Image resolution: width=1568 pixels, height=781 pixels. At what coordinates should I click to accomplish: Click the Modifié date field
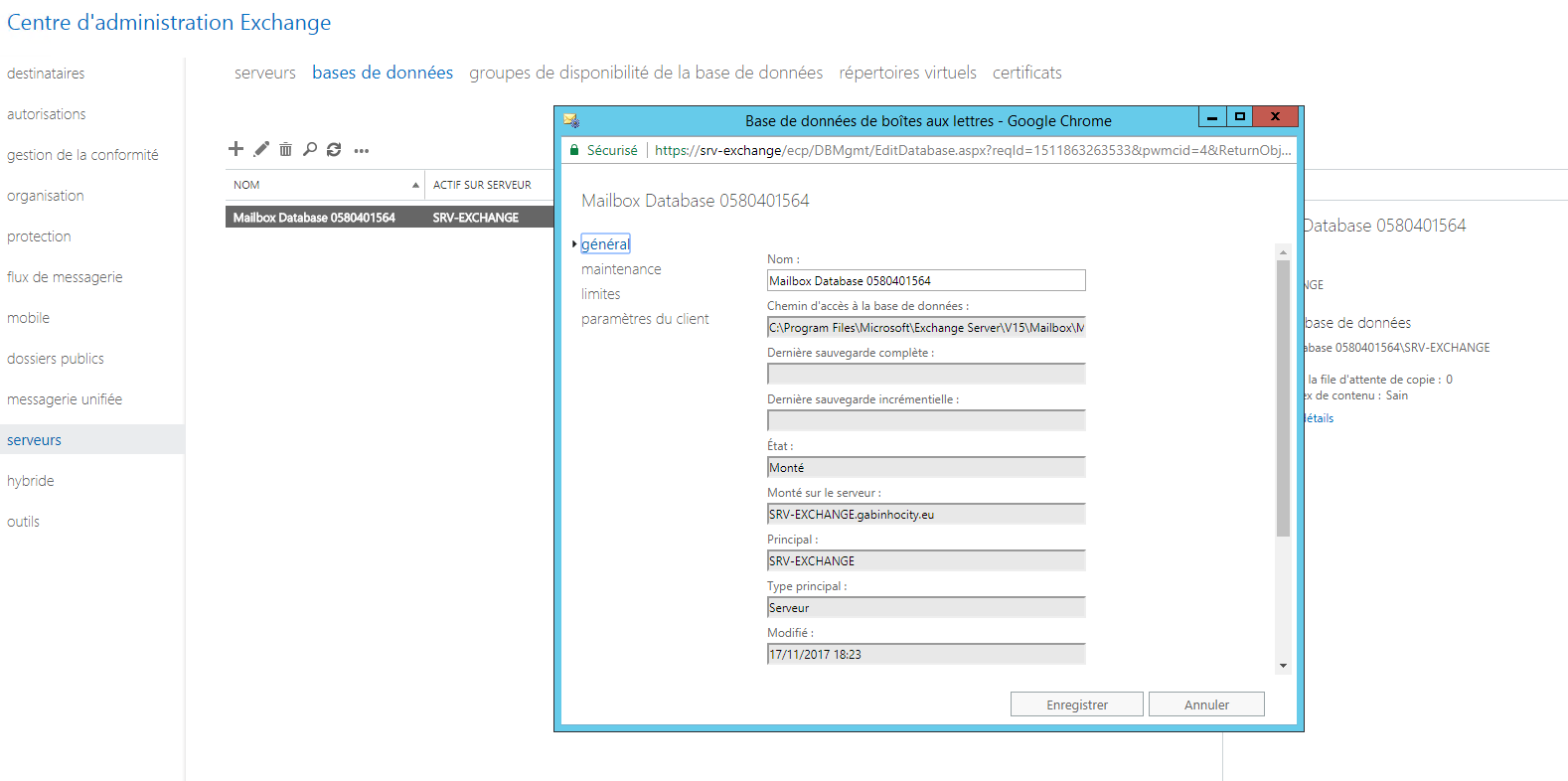pyautogui.click(x=926, y=654)
